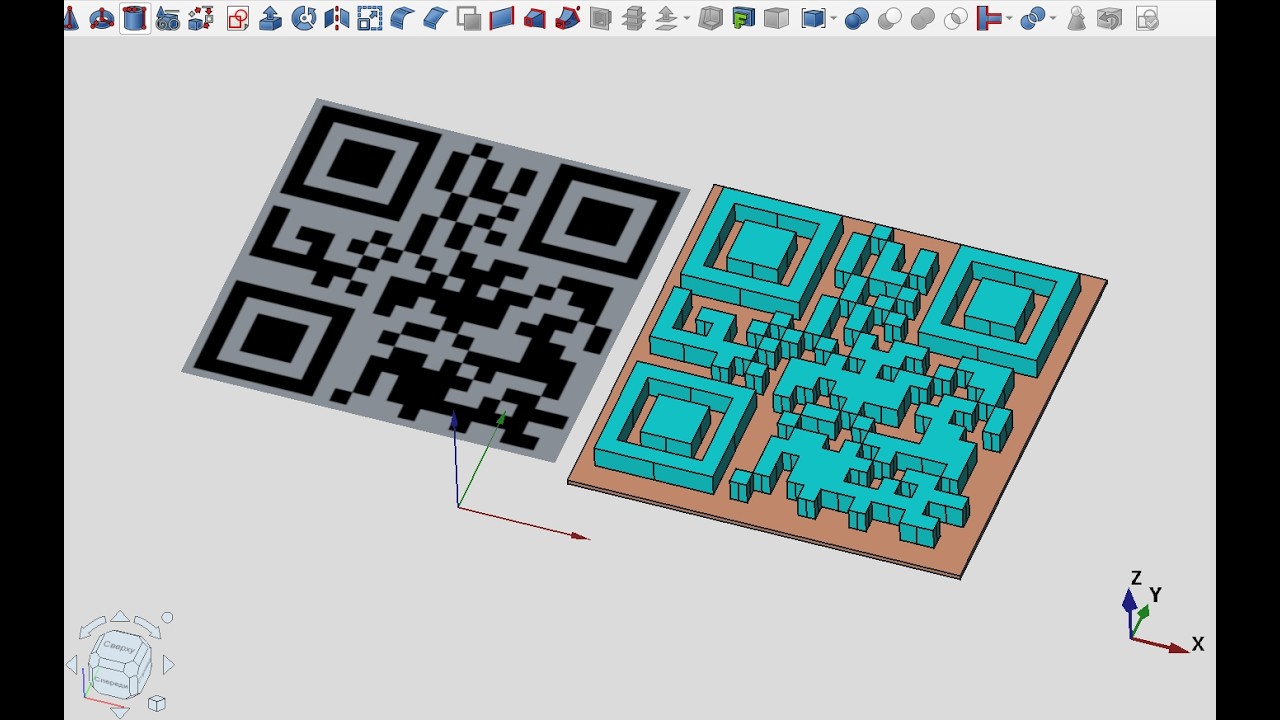Select the Scale tool
This screenshot has height=720, width=1280.
tap(370, 18)
